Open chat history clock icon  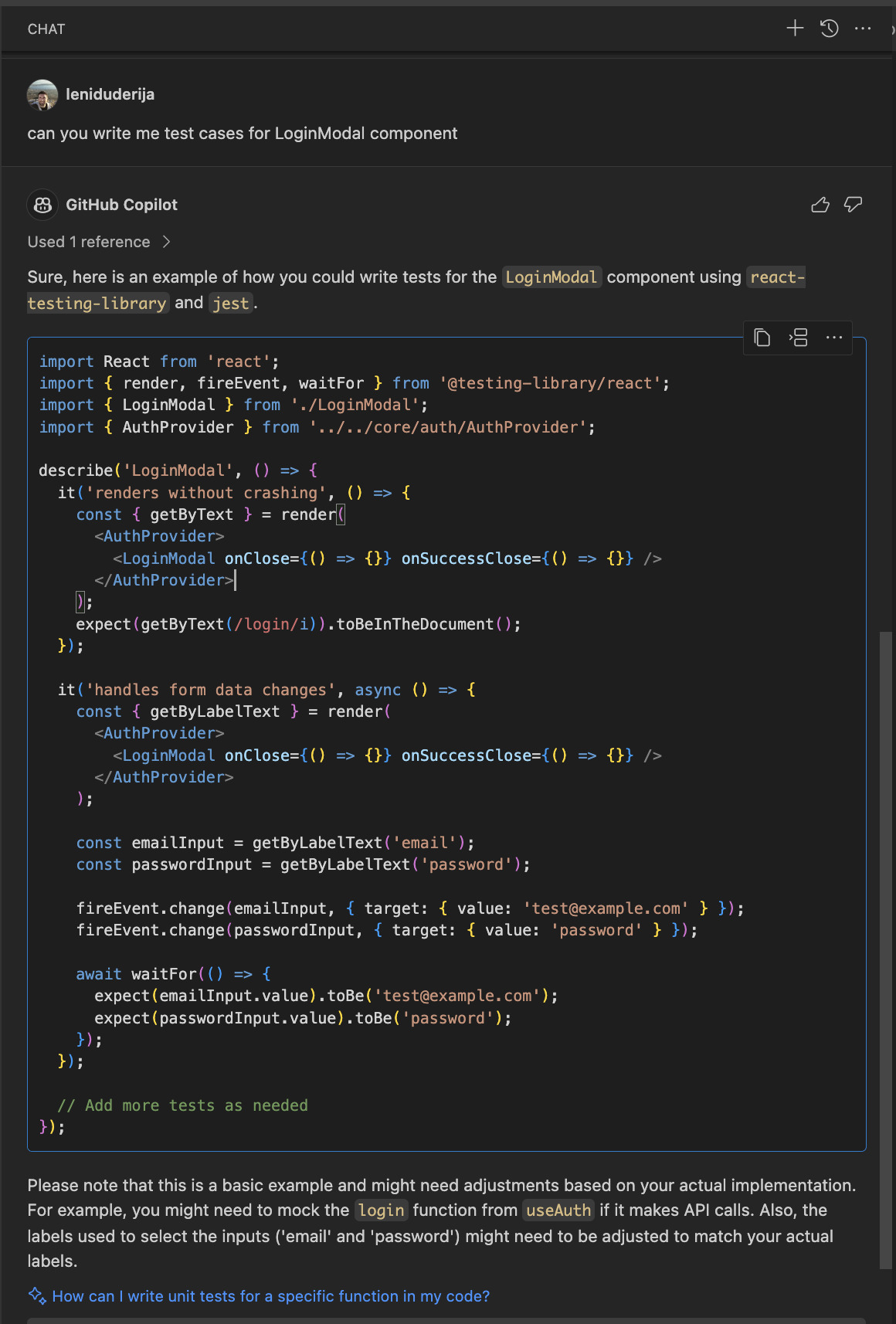pyautogui.click(x=830, y=29)
